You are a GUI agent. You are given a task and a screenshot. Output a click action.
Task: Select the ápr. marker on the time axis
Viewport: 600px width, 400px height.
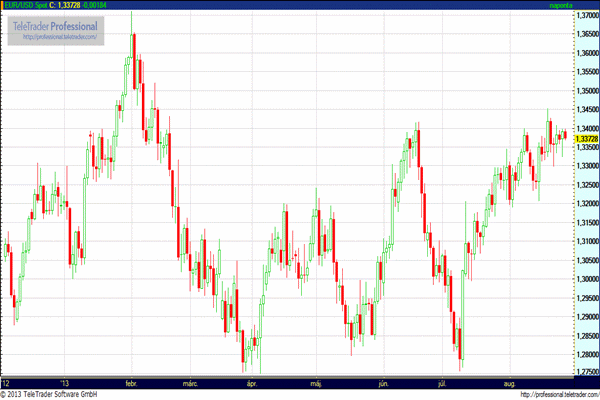click(253, 383)
